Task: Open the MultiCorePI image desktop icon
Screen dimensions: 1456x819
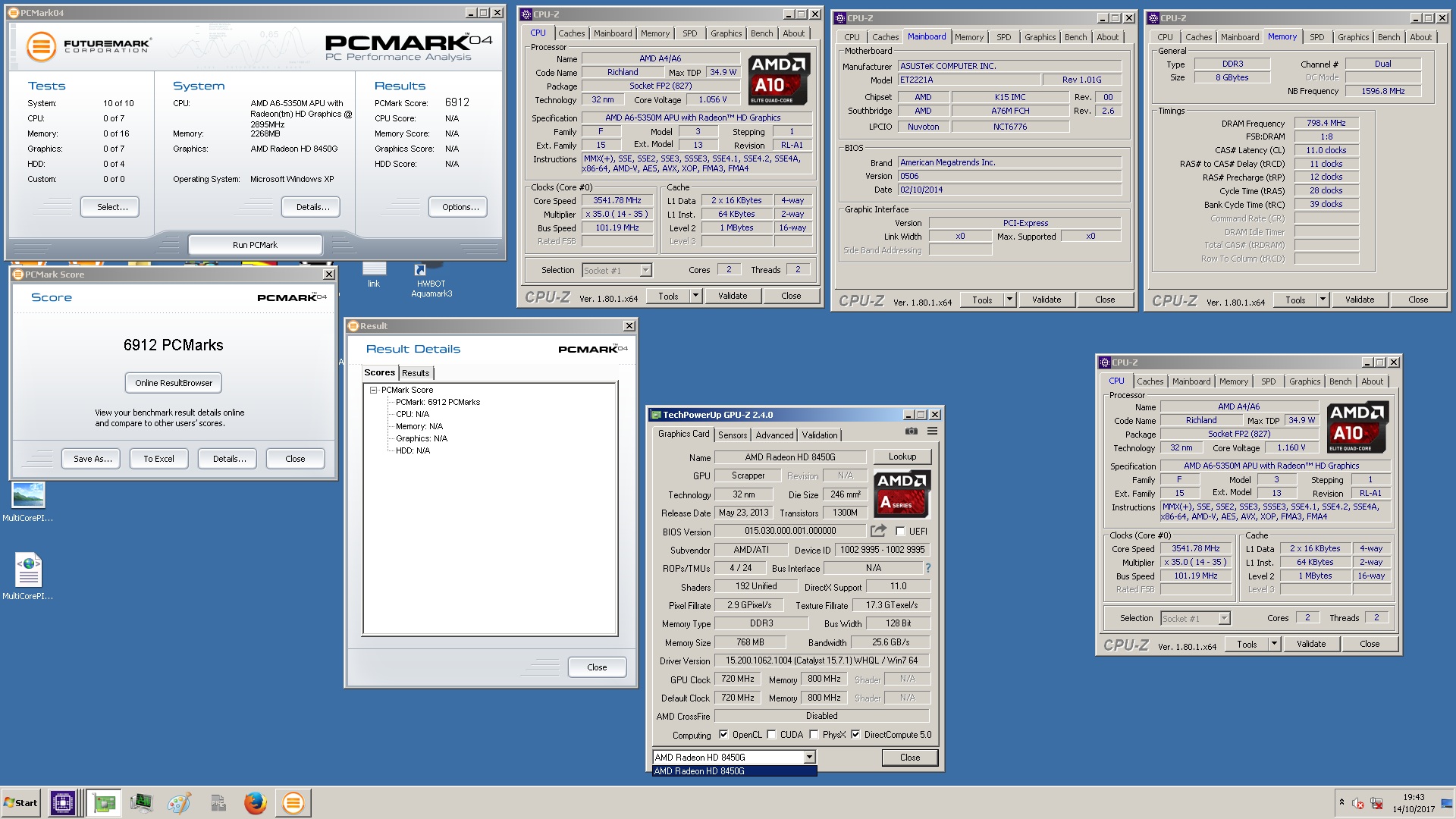Action: pyautogui.click(x=28, y=502)
